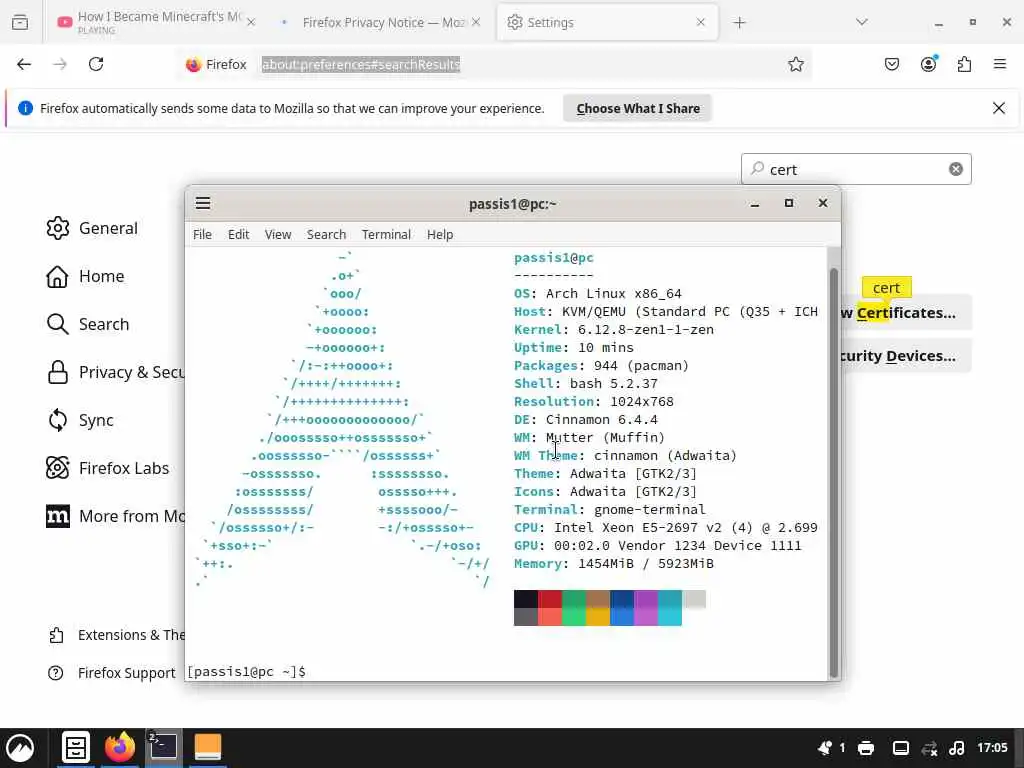The width and height of the screenshot is (1024, 768).
Task: Open the Pocket save icon
Action: pyautogui.click(x=892, y=64)
